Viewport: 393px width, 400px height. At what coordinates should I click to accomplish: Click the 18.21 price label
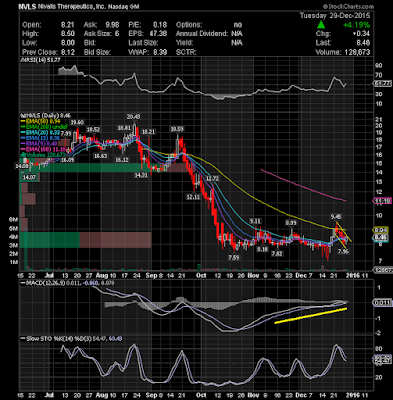point(148,132)
